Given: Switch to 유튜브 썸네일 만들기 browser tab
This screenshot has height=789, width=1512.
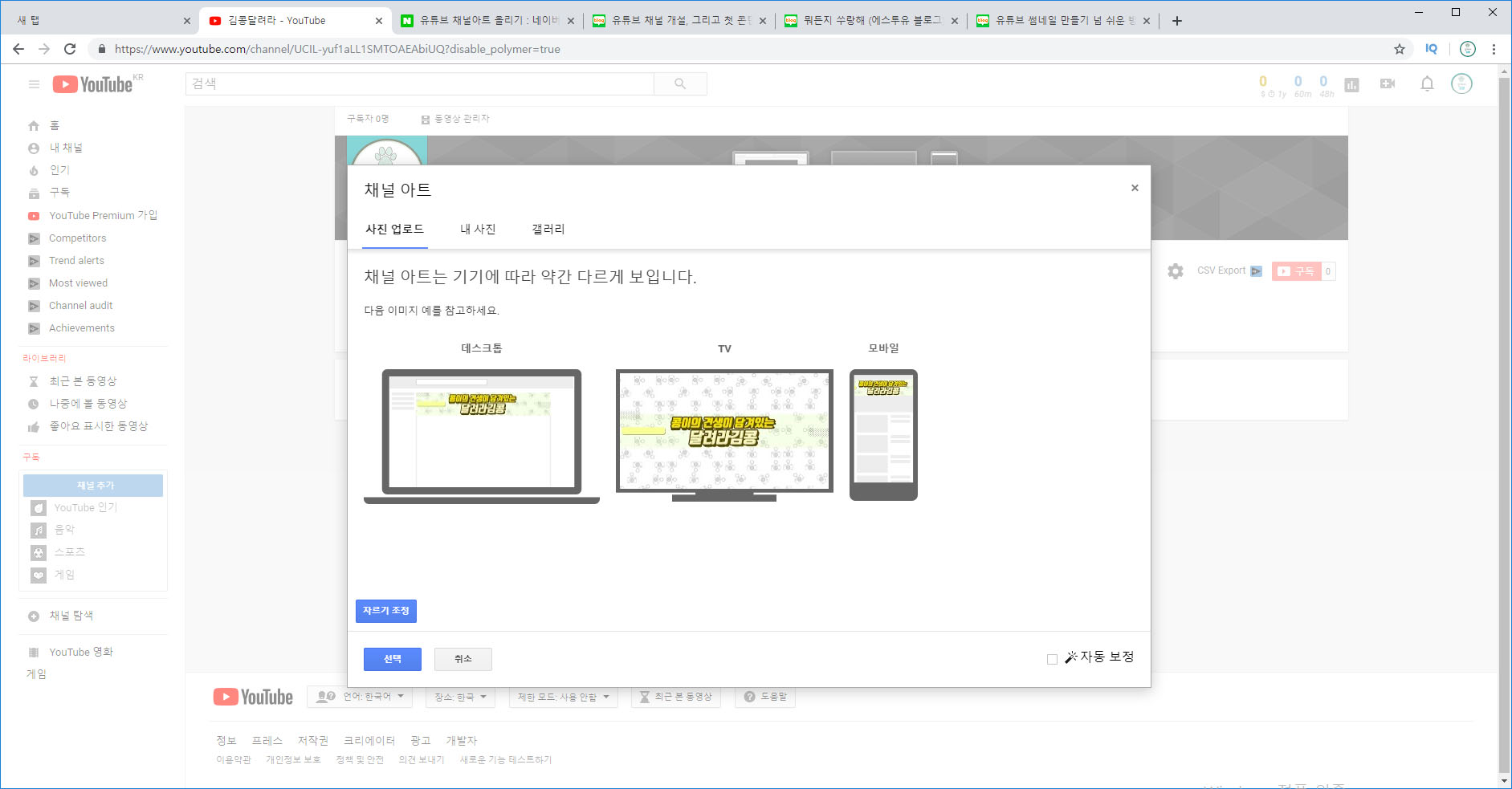Looking at the screenshot, I should tap(1064, 21).
